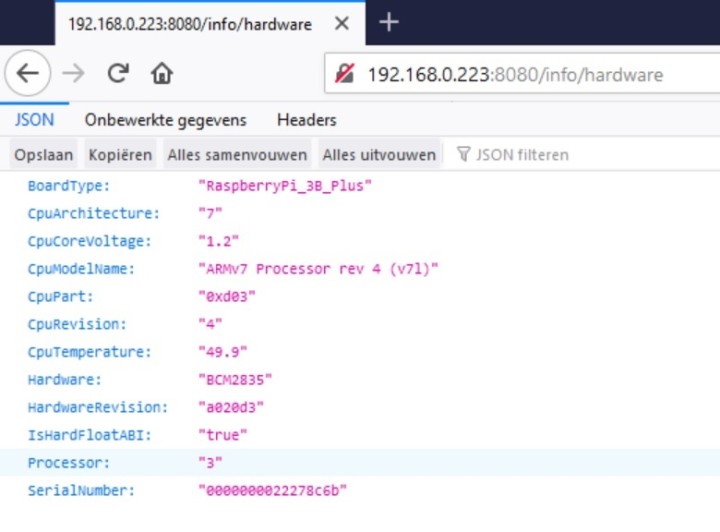Go to the home page icon

click(x=162, y=73)
